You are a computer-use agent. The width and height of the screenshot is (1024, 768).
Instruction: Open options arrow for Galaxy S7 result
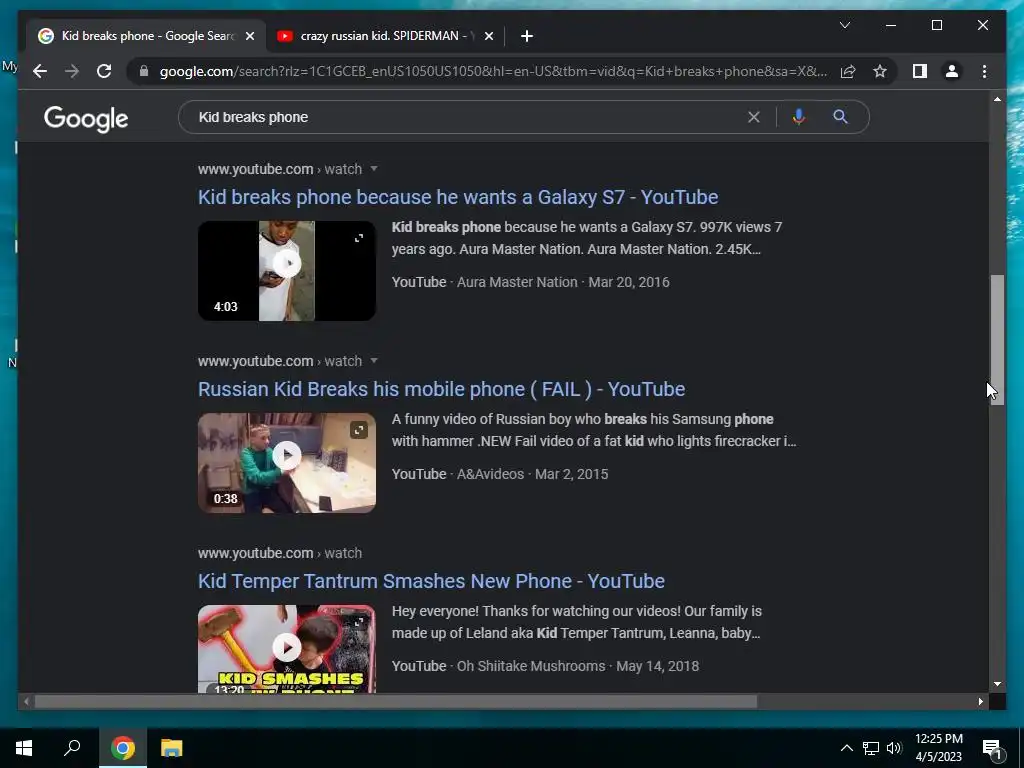pyautogui.click(x=374, y=168)
